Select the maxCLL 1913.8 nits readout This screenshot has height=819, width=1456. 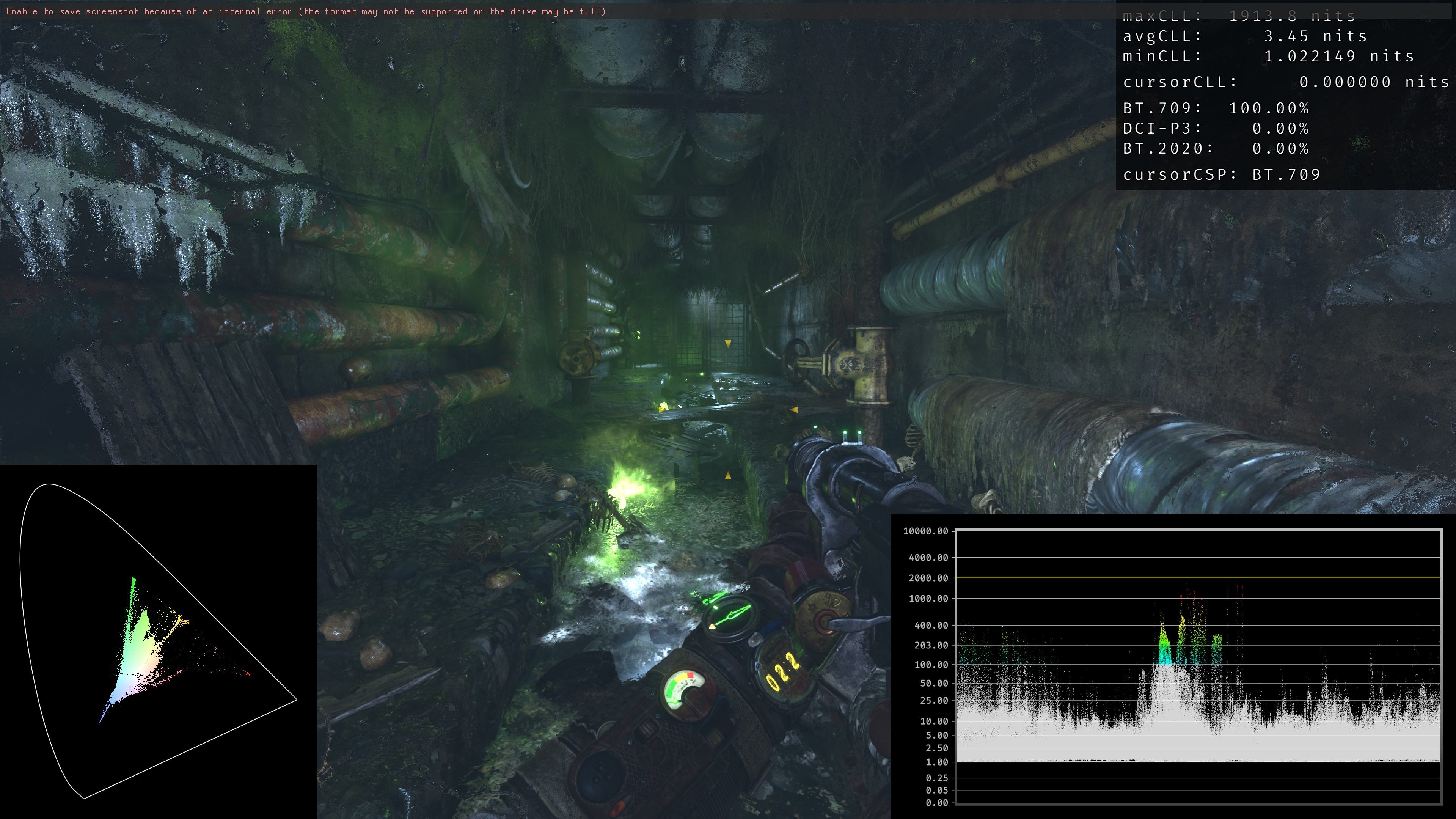1239,16
